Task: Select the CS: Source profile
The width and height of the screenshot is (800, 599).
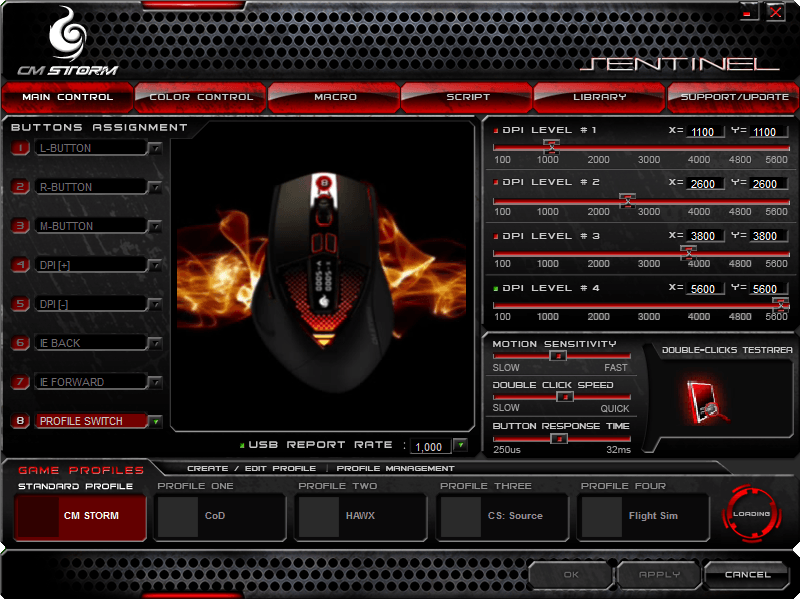Action: tap(503, 516)
